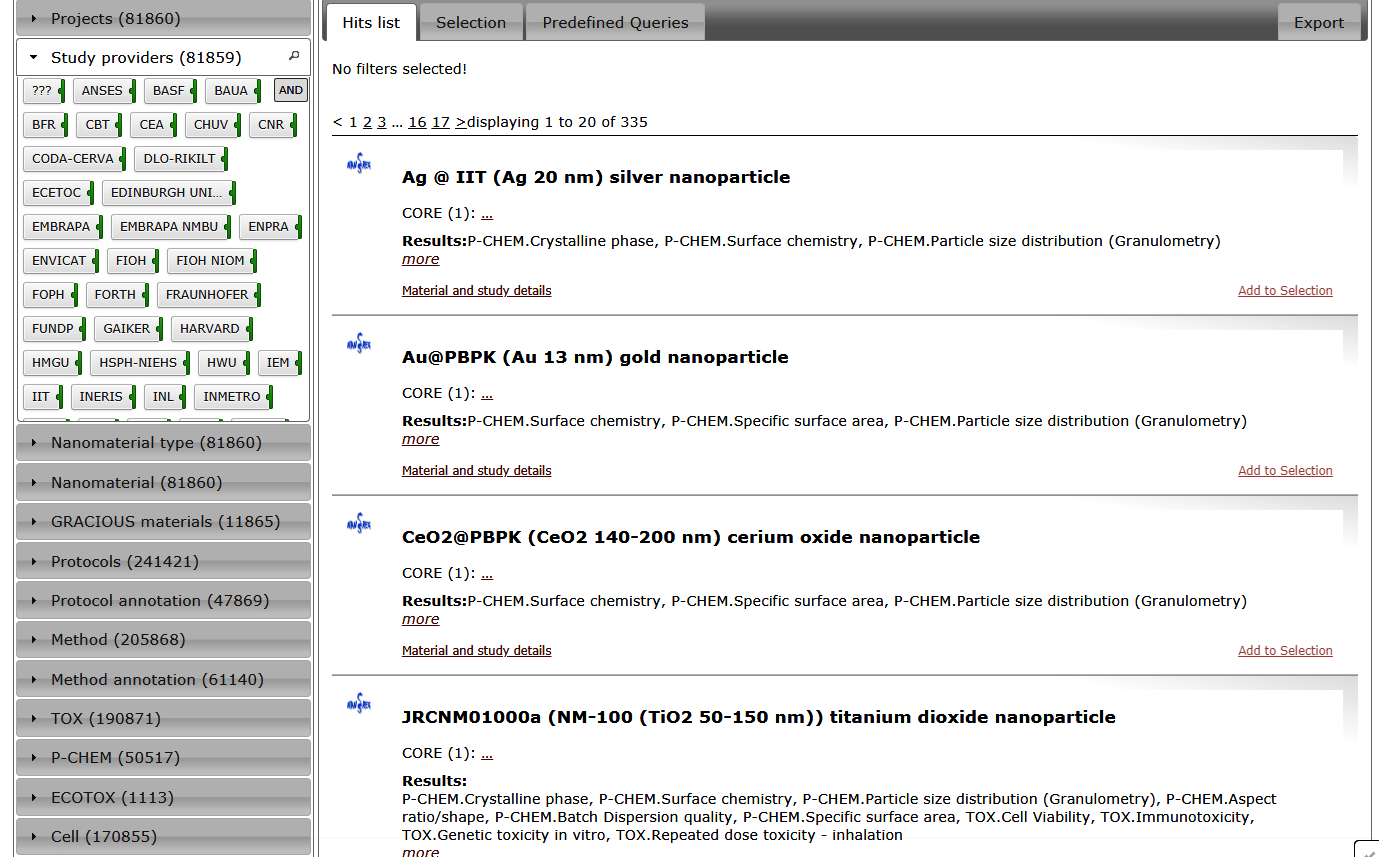Switch to the Selection tab
The width and height of the screenshot is (1379, 857).
pos(470,23)
